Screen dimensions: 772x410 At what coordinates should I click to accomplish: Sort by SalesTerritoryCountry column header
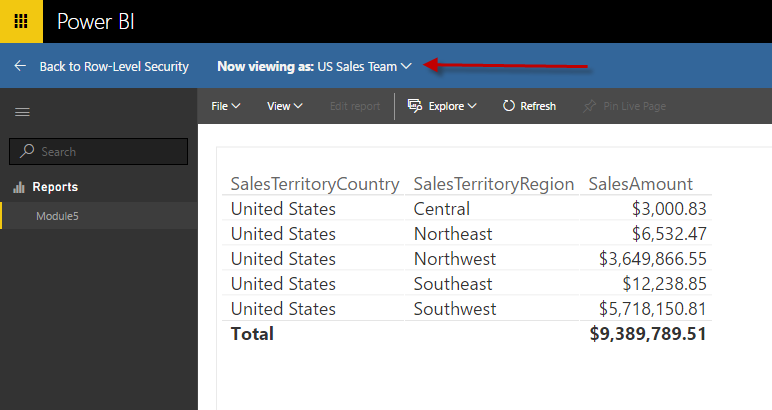[x=315, y=184]
